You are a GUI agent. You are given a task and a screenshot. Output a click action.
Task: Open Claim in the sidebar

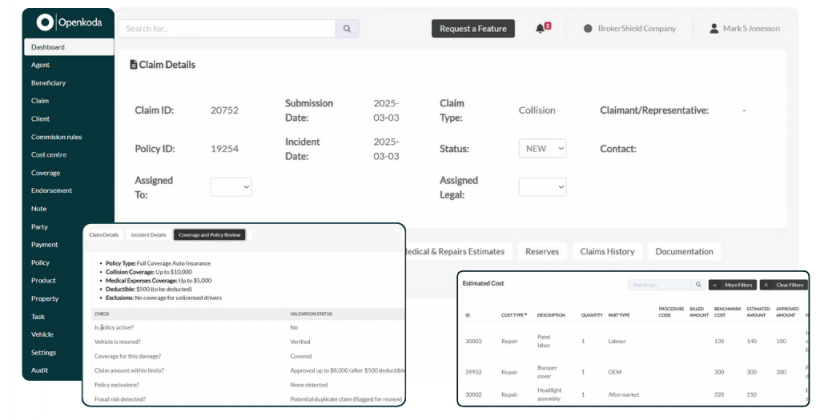coord(40,100)
